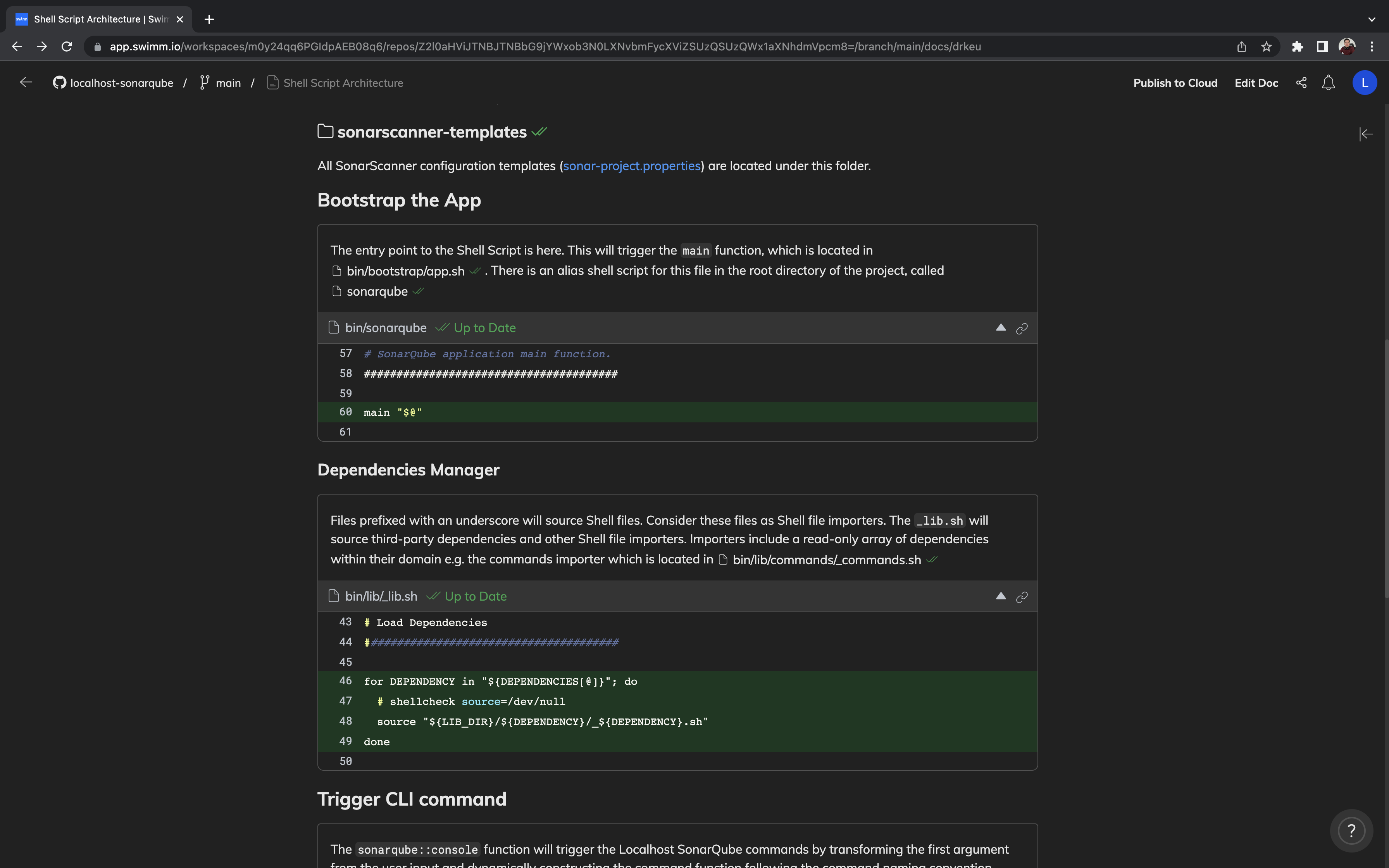This screenshot has width=1389, height=868.
Task: Click code line 48 source statement
Action: tap(677, 722)
